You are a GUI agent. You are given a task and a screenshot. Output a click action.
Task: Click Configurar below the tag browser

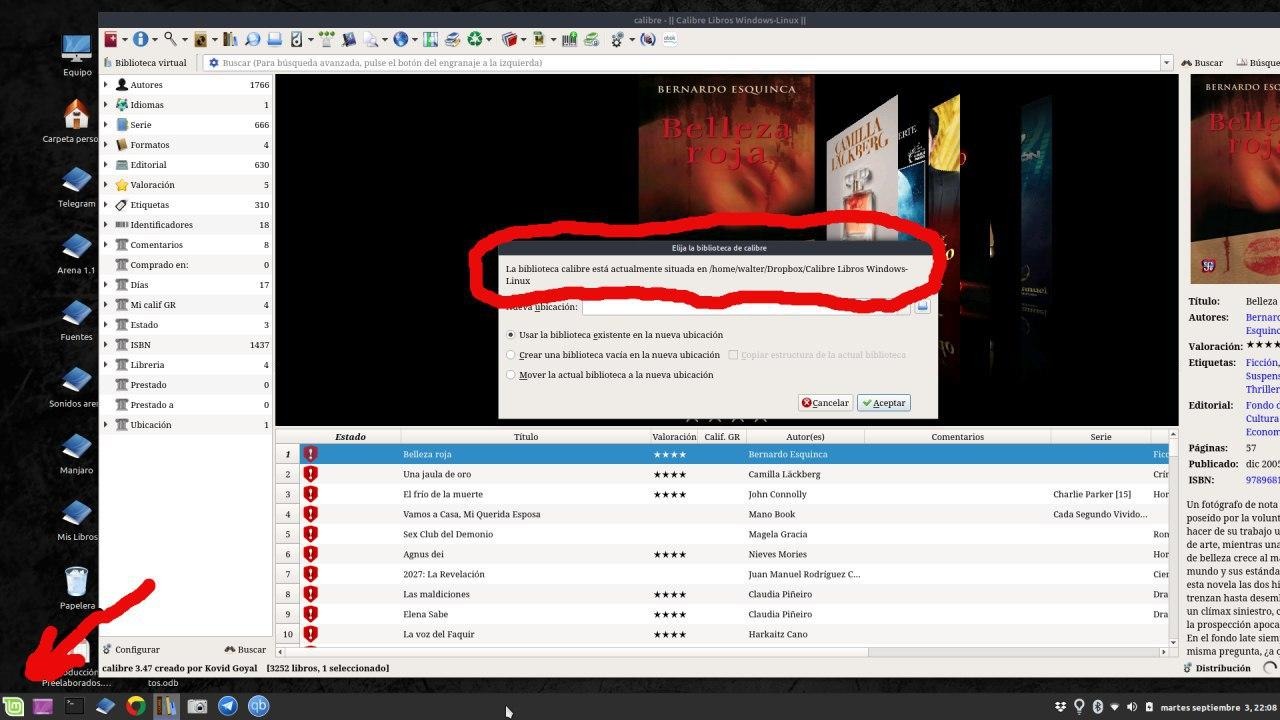131,649
